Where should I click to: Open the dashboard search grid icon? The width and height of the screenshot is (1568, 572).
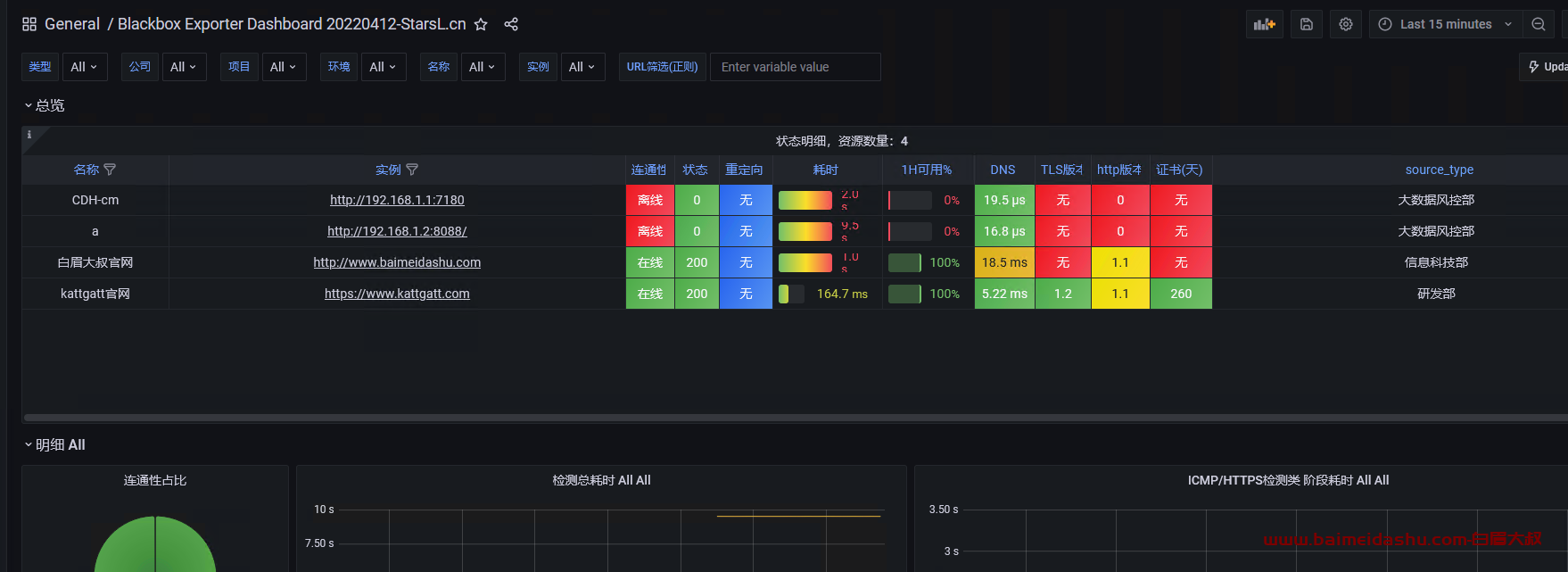[29, 24]
